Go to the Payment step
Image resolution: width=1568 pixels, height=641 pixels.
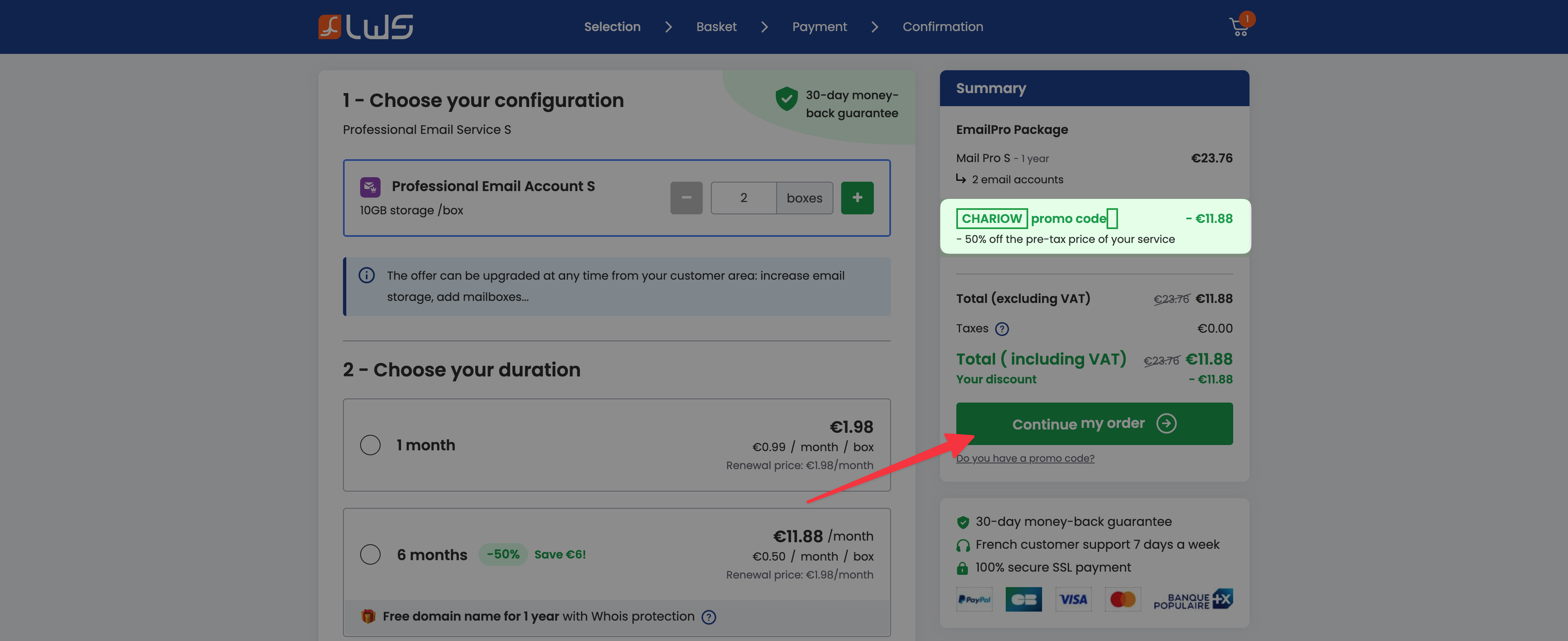point(819,27)
